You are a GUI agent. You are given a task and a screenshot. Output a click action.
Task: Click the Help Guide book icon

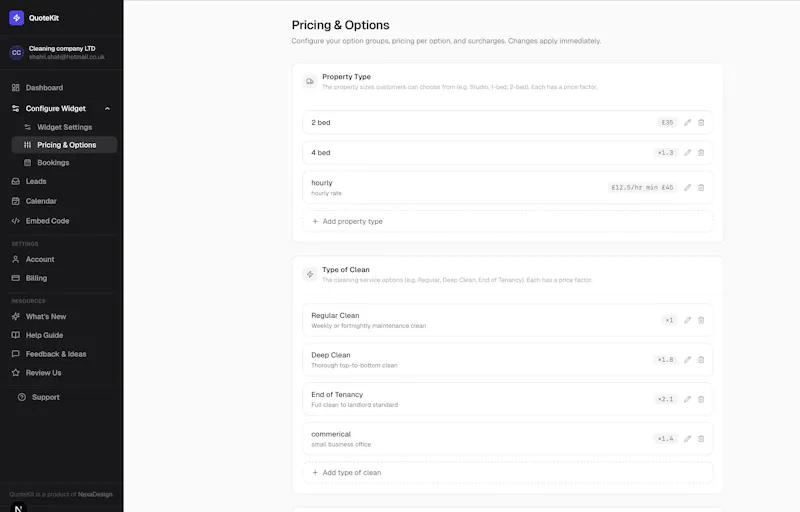(16, 335)
